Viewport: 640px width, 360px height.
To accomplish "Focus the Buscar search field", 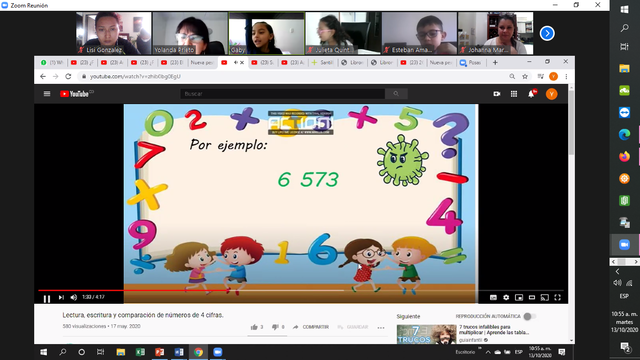I will 282,94.
